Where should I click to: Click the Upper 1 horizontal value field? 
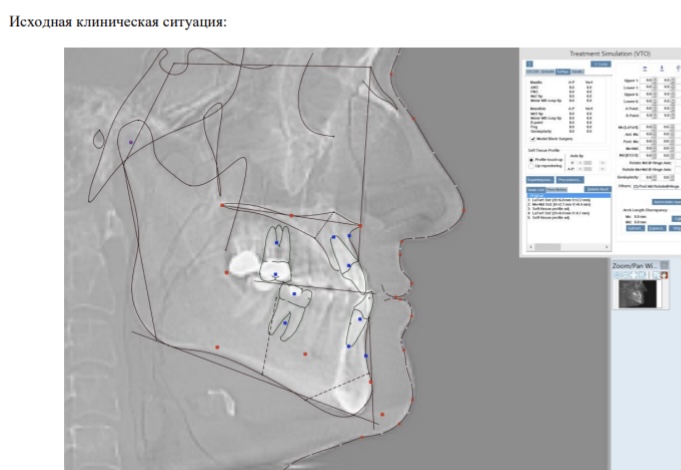(648, 80)
